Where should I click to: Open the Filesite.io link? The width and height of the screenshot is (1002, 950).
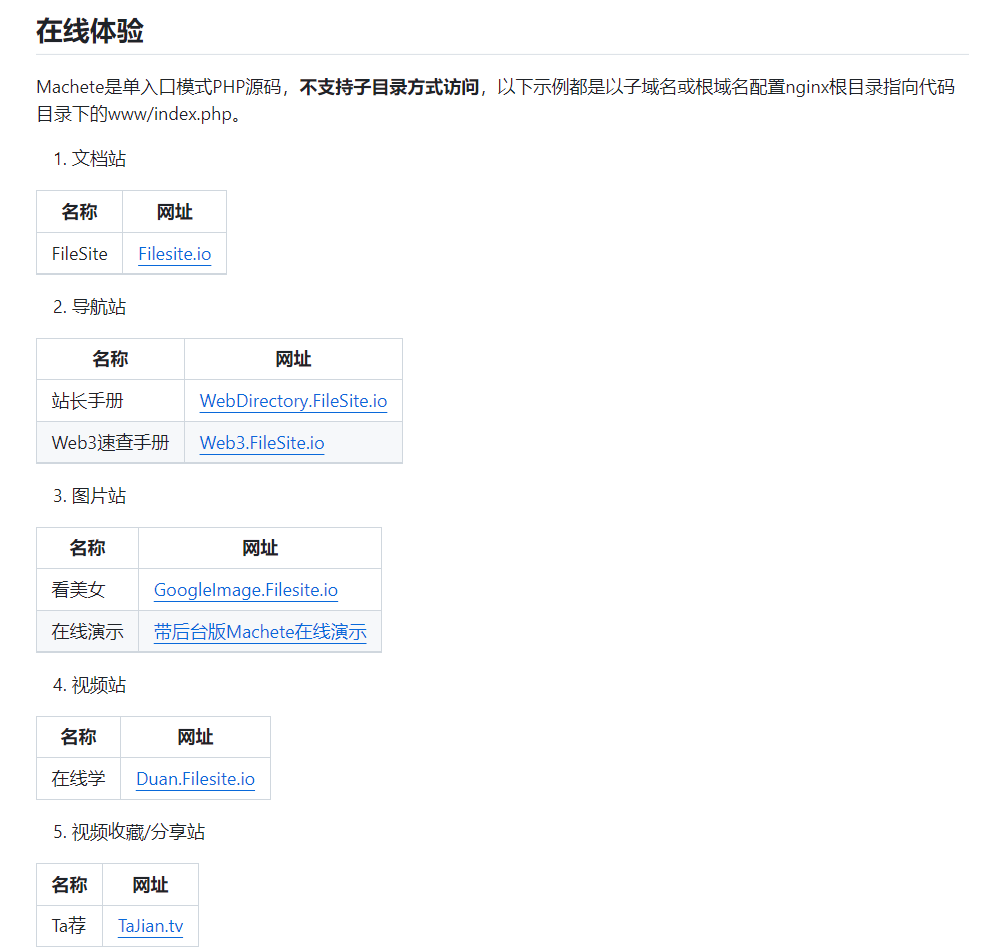[174, 254]
